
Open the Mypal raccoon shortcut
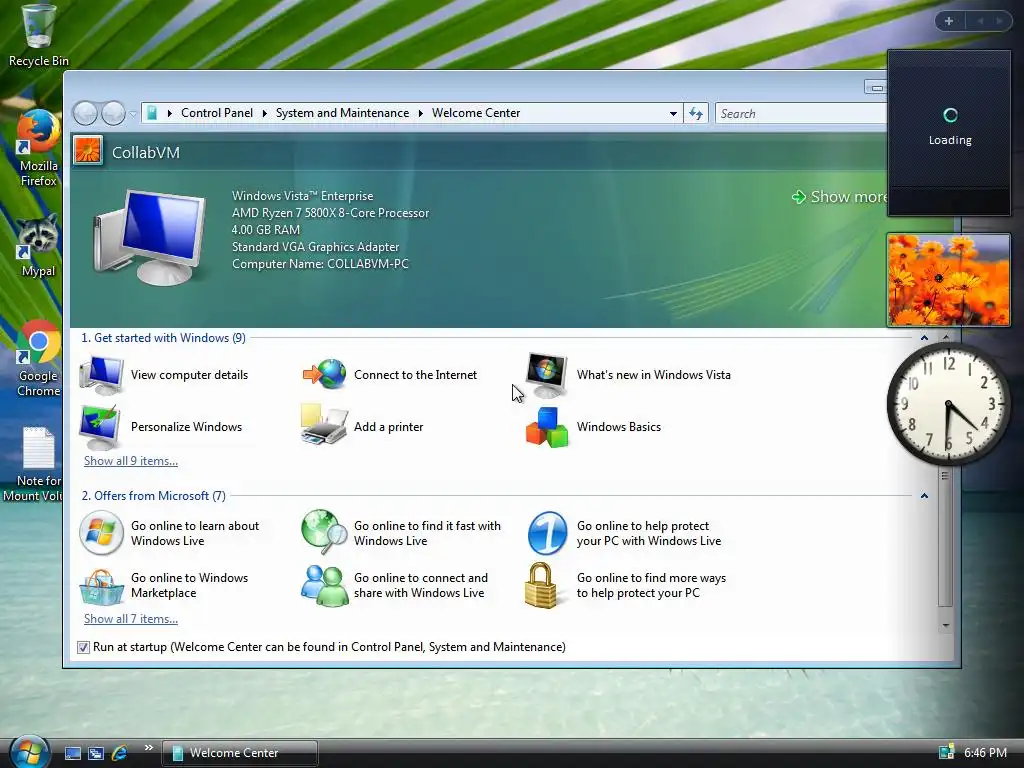pyautogui.click(x=38, y=246)
